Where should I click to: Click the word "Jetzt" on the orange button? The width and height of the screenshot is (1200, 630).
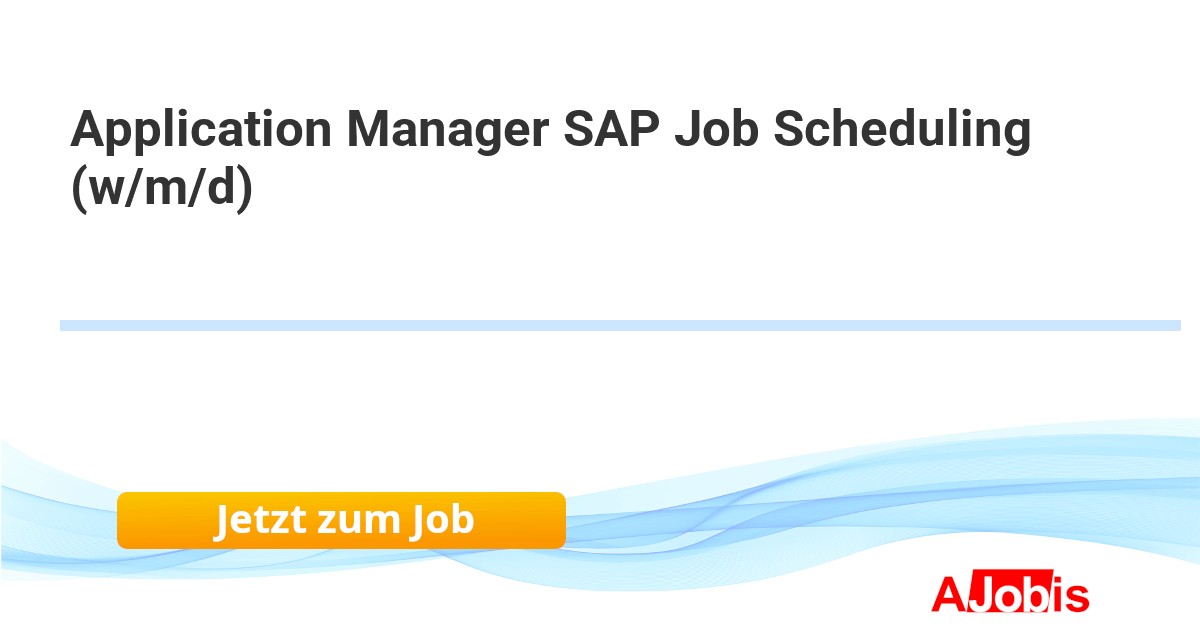point(260,520)
